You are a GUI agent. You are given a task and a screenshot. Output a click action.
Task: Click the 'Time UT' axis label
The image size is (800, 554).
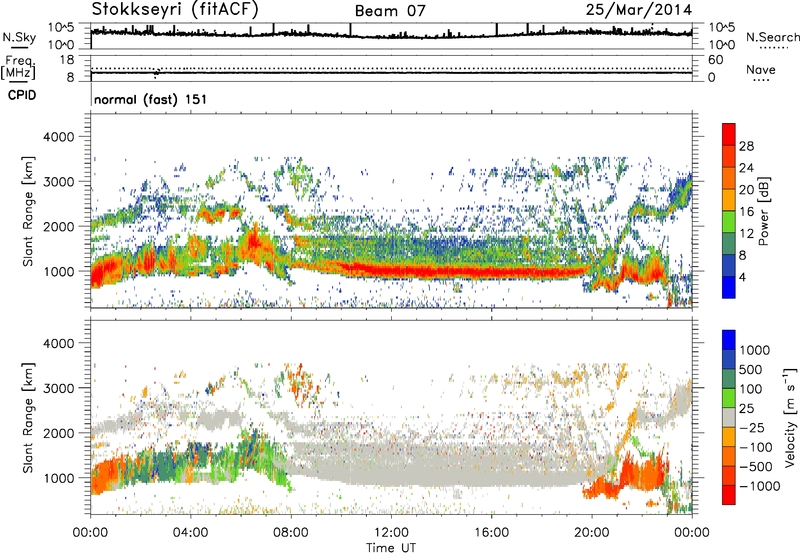coord(391,547)
